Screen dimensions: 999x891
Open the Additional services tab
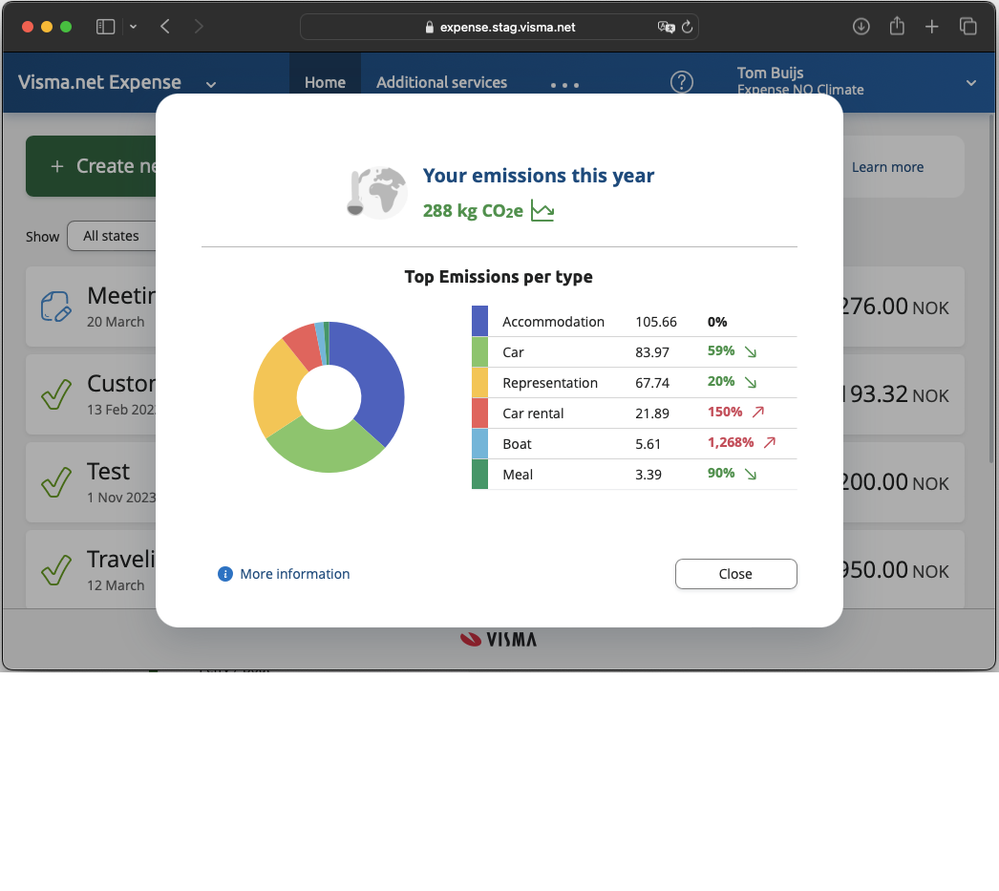coord(442,82)
